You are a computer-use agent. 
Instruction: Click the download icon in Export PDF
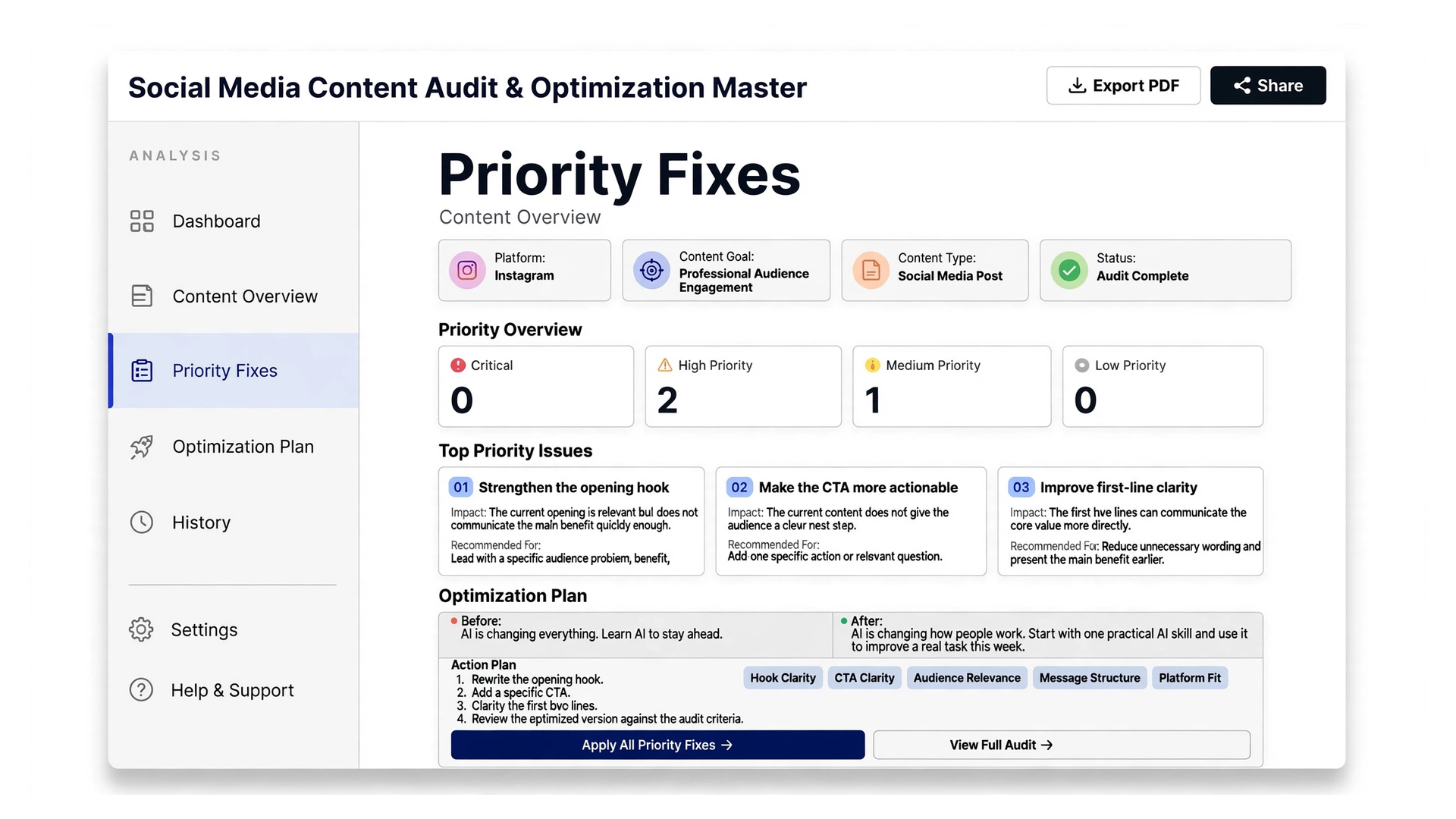(x=1077, y=86)
